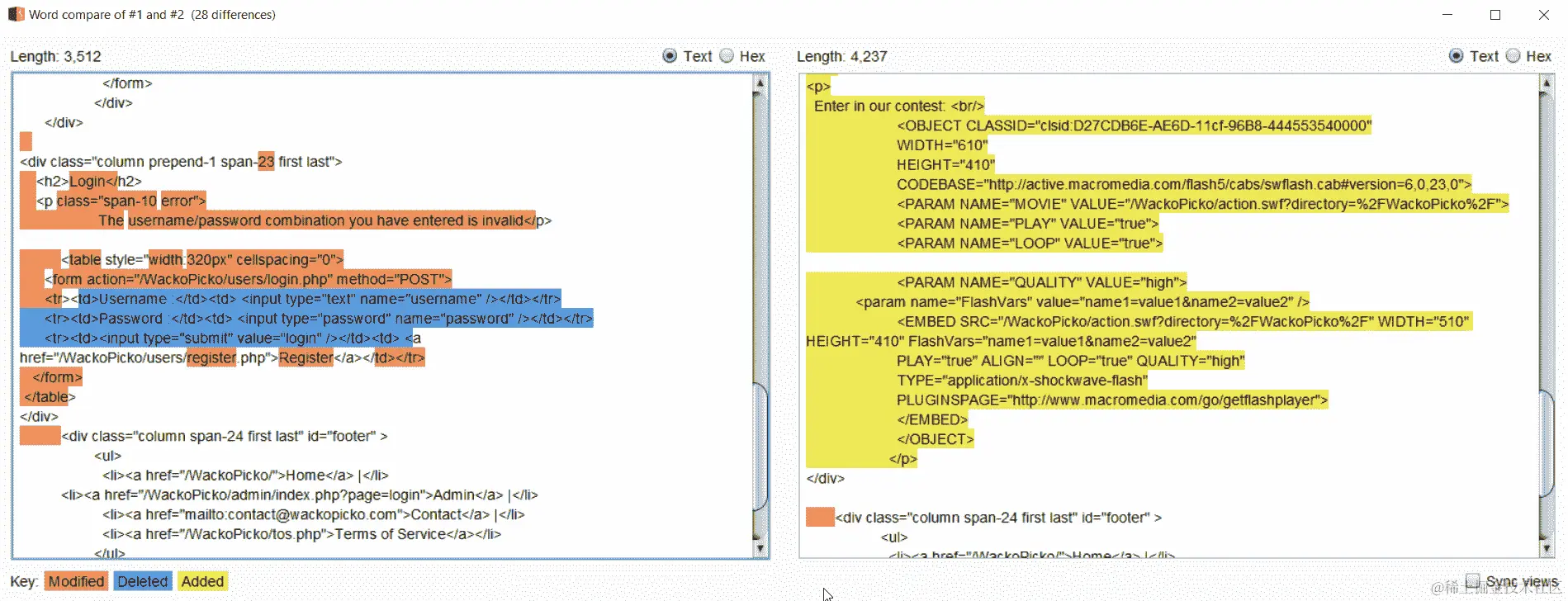Select the left pane Hex radio button
This screenshot has width=1568, height=601.
point(727,55)
